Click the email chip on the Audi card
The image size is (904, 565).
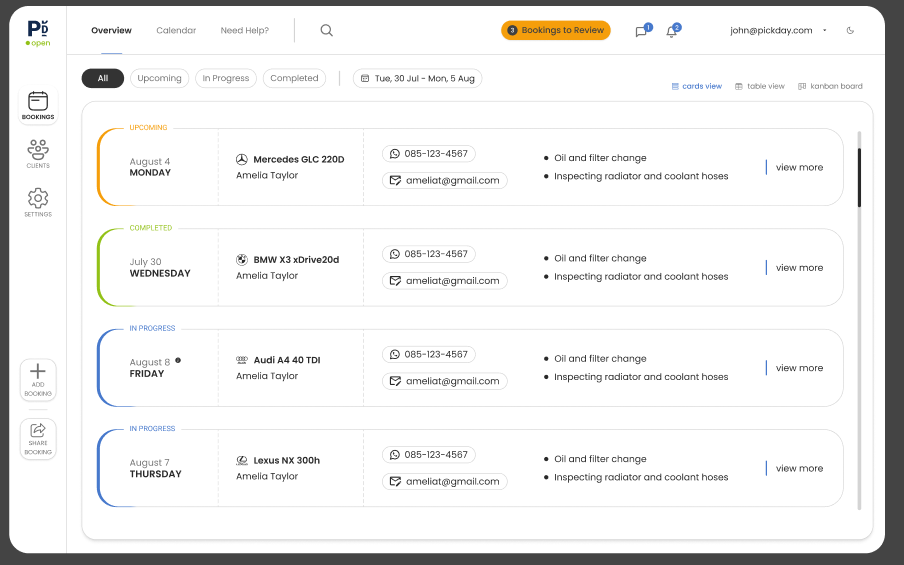[x=445, y=381]
